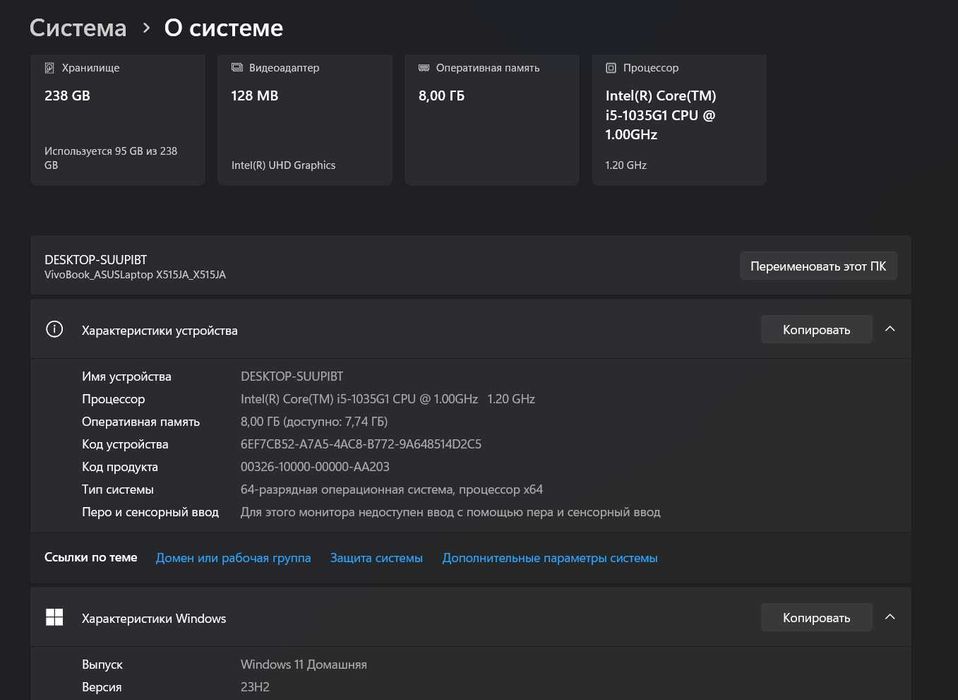
Task: Select the Процессор value Intel Core i5-1035G1 row
Action: [x=388, y=399]
